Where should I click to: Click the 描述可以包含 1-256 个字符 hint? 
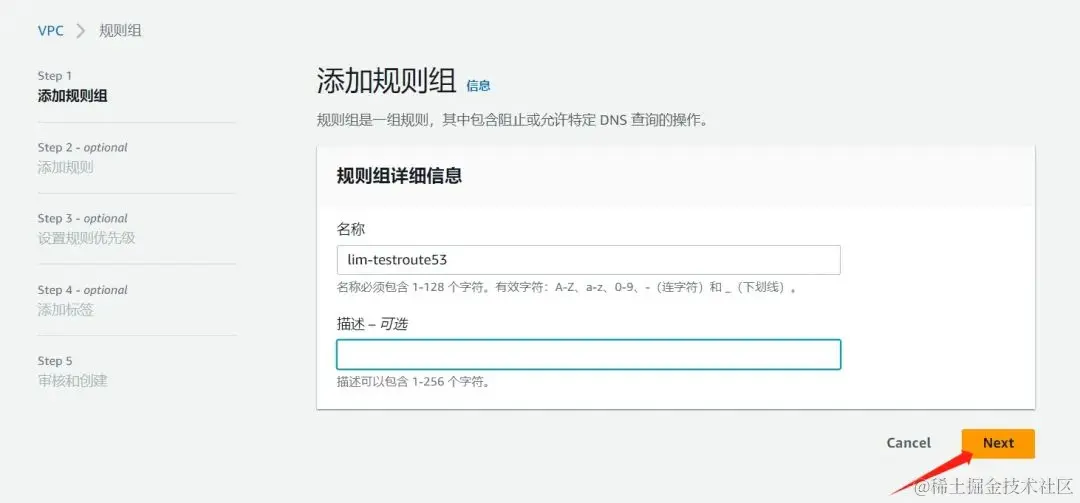(413, 382)
